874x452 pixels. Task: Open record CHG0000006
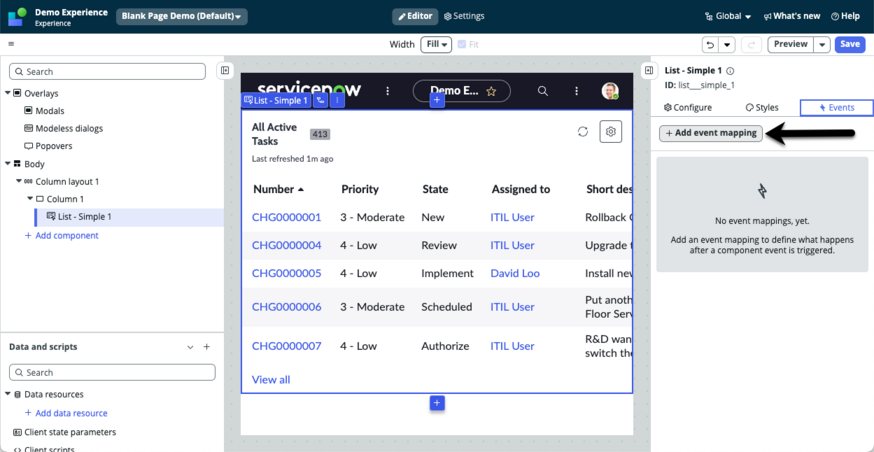click(x=287, y=307)
